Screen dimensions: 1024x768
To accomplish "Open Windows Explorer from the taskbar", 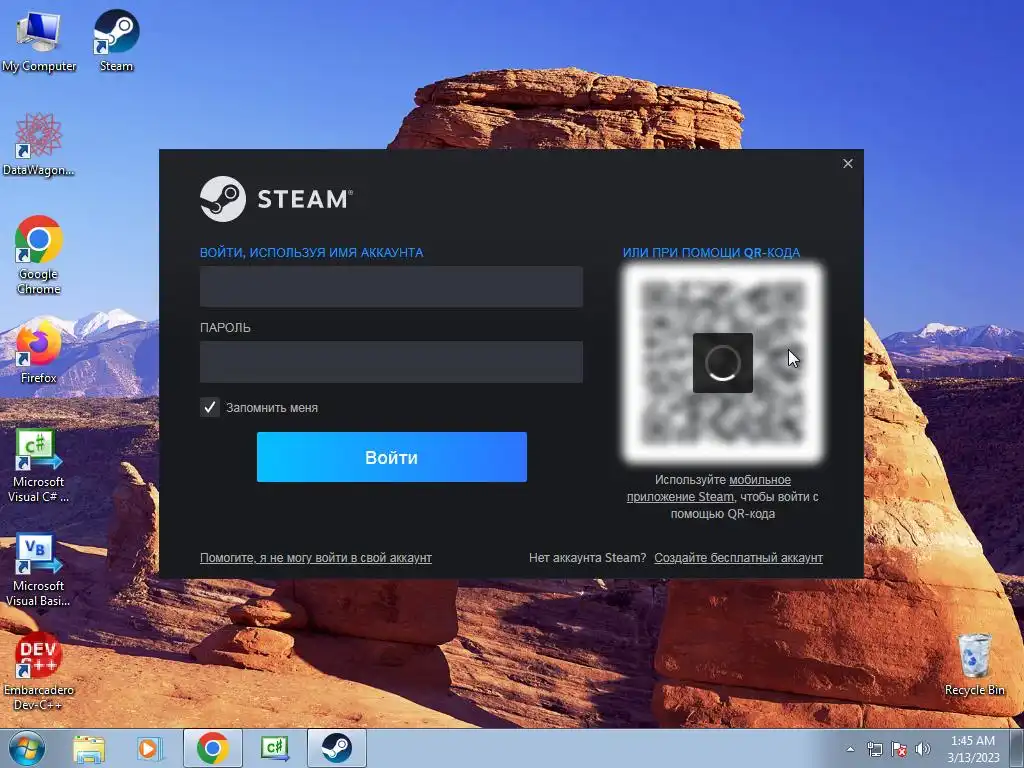I will 89,749.
